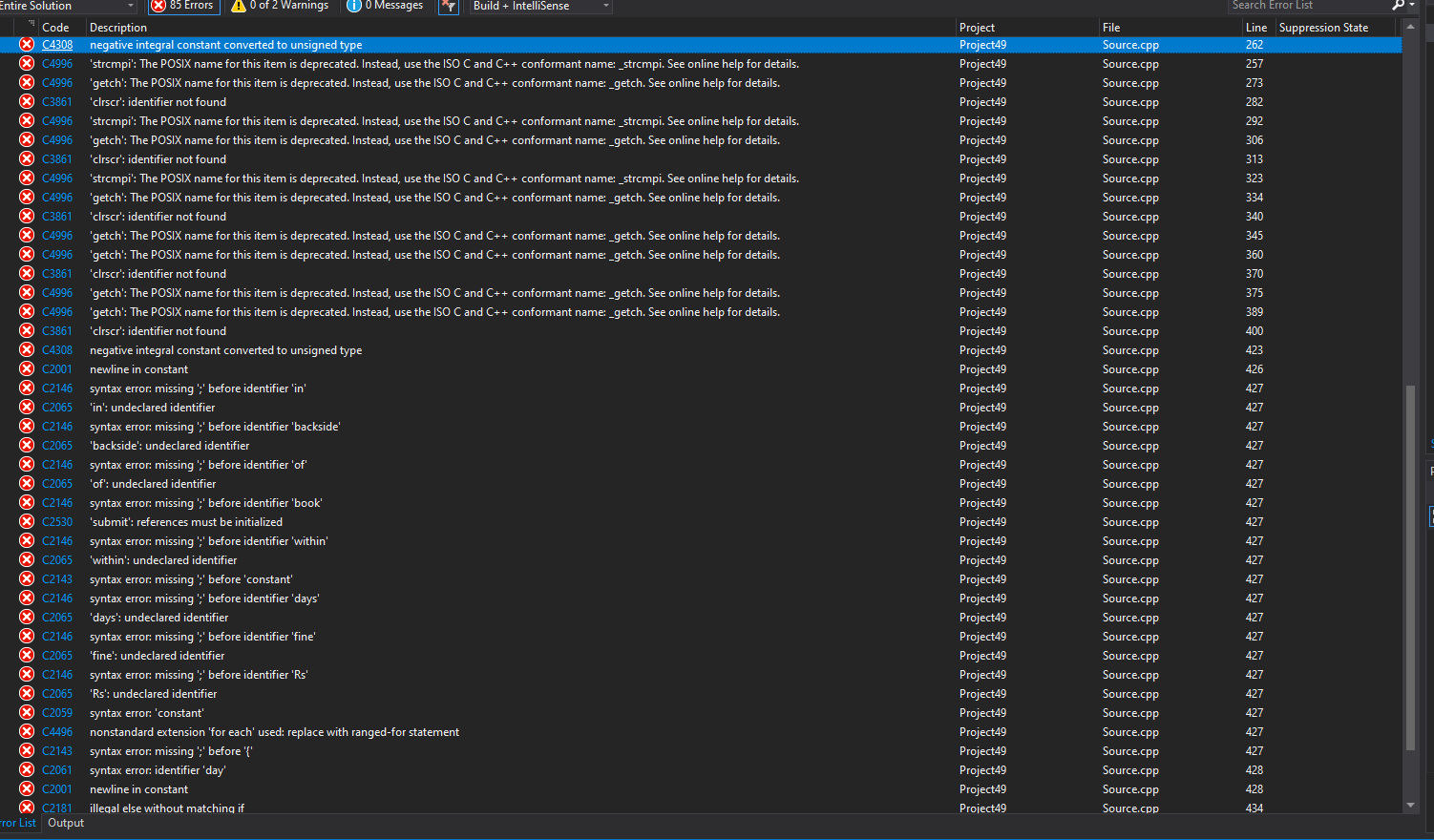This screenshot has width=1434, height=840.
Task: Click the error icon on the line 426 row
Action: click(x=27, y=369)
